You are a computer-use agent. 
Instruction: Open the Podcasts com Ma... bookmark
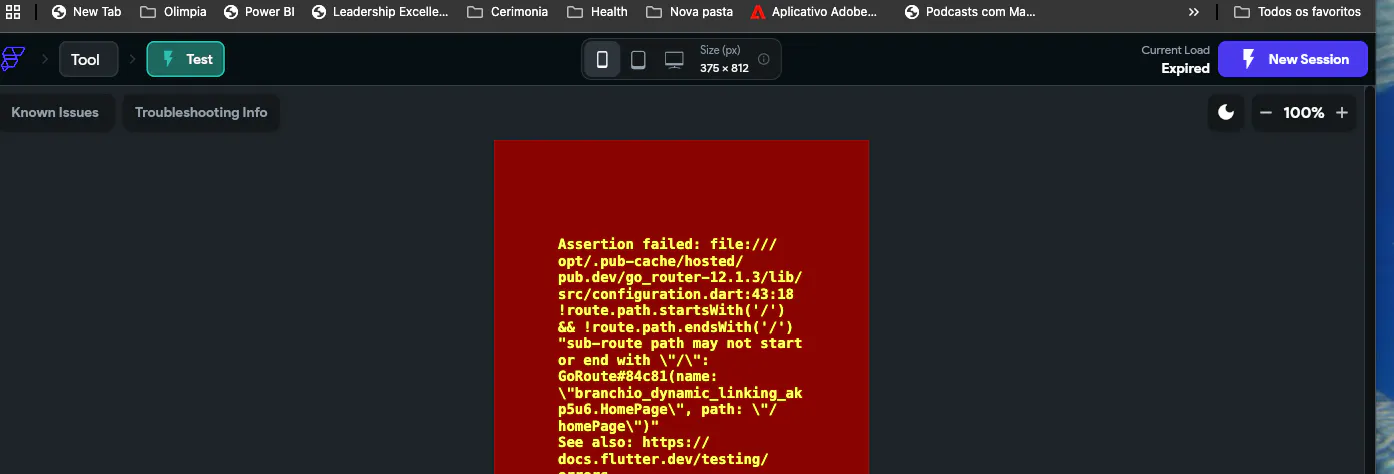tap(970, 12)
